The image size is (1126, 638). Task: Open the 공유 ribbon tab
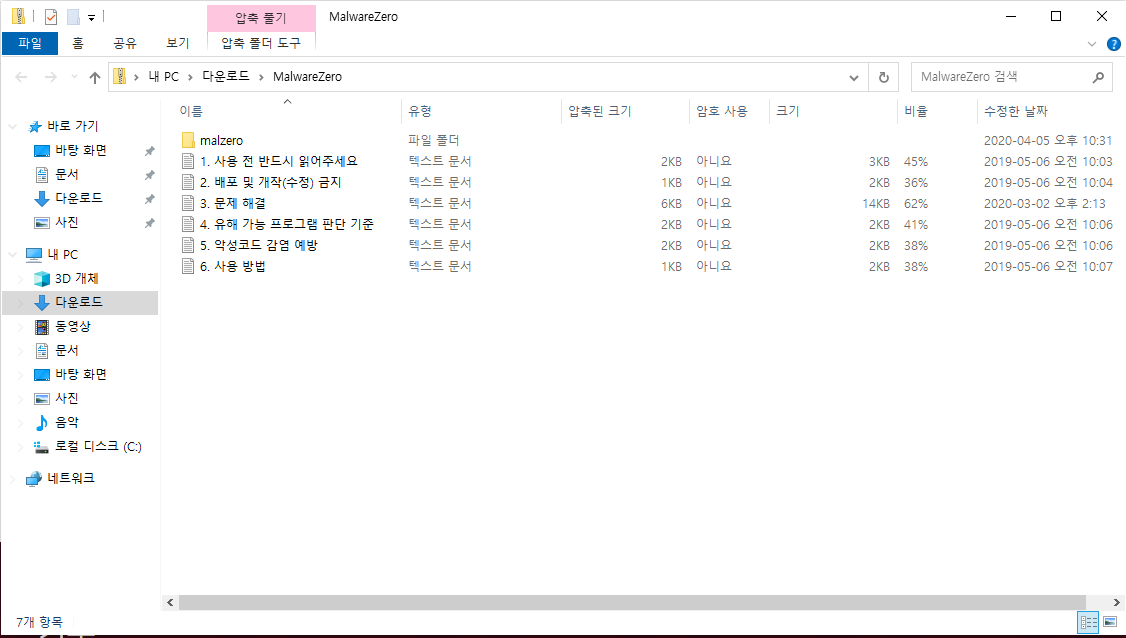click(x=125, y=43)
